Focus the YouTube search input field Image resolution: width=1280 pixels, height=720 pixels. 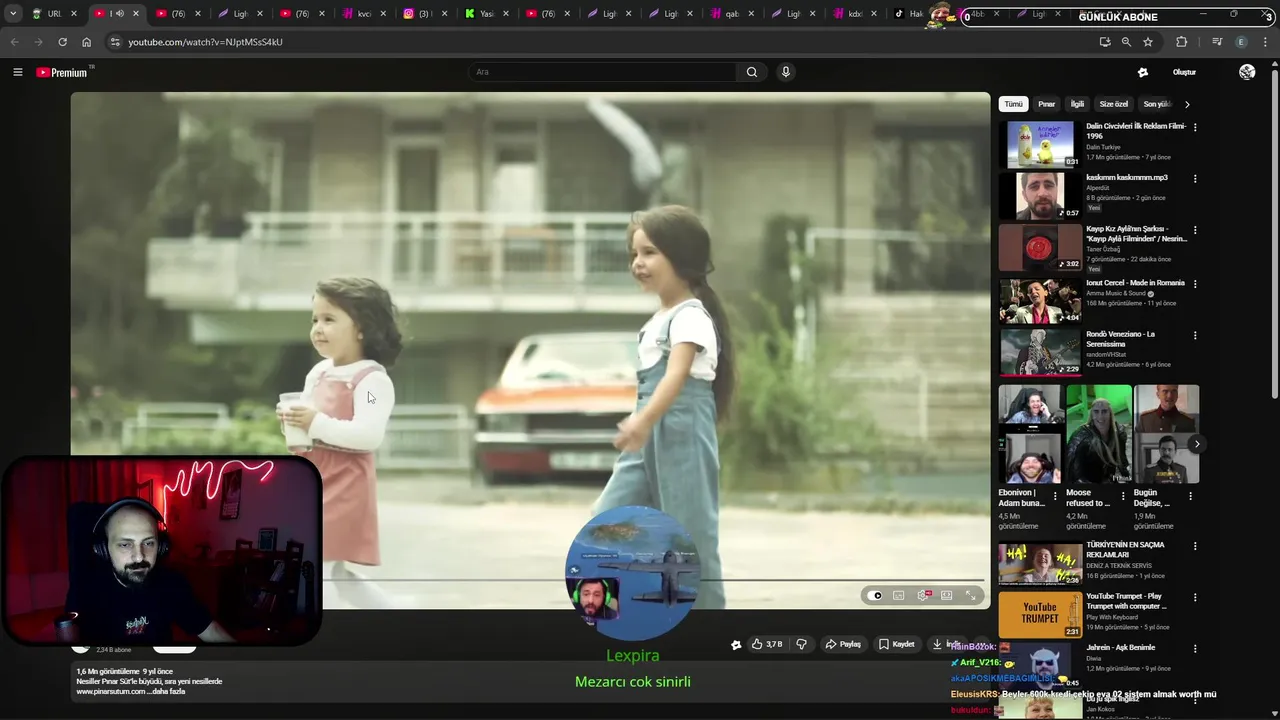(x=603, y=72)
